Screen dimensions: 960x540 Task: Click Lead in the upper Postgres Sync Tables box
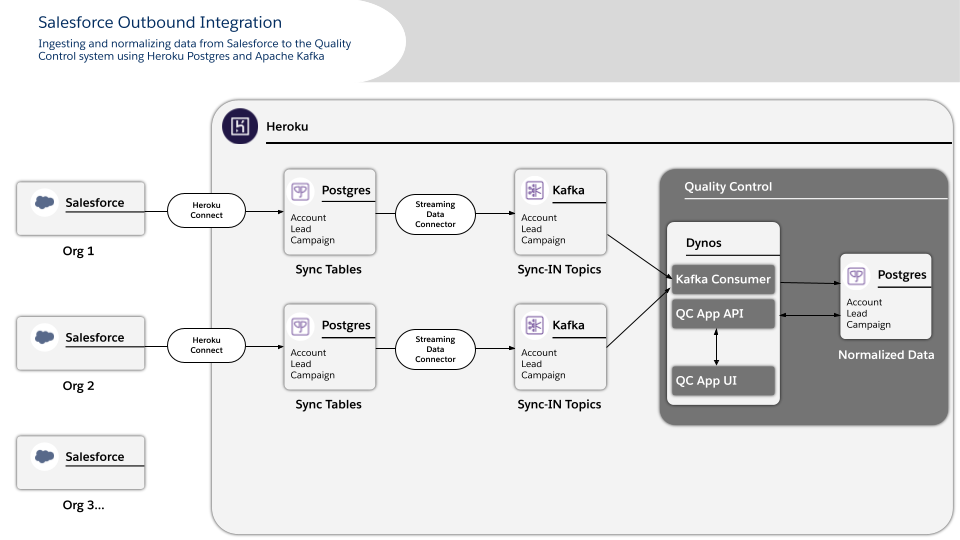(301, 229)
